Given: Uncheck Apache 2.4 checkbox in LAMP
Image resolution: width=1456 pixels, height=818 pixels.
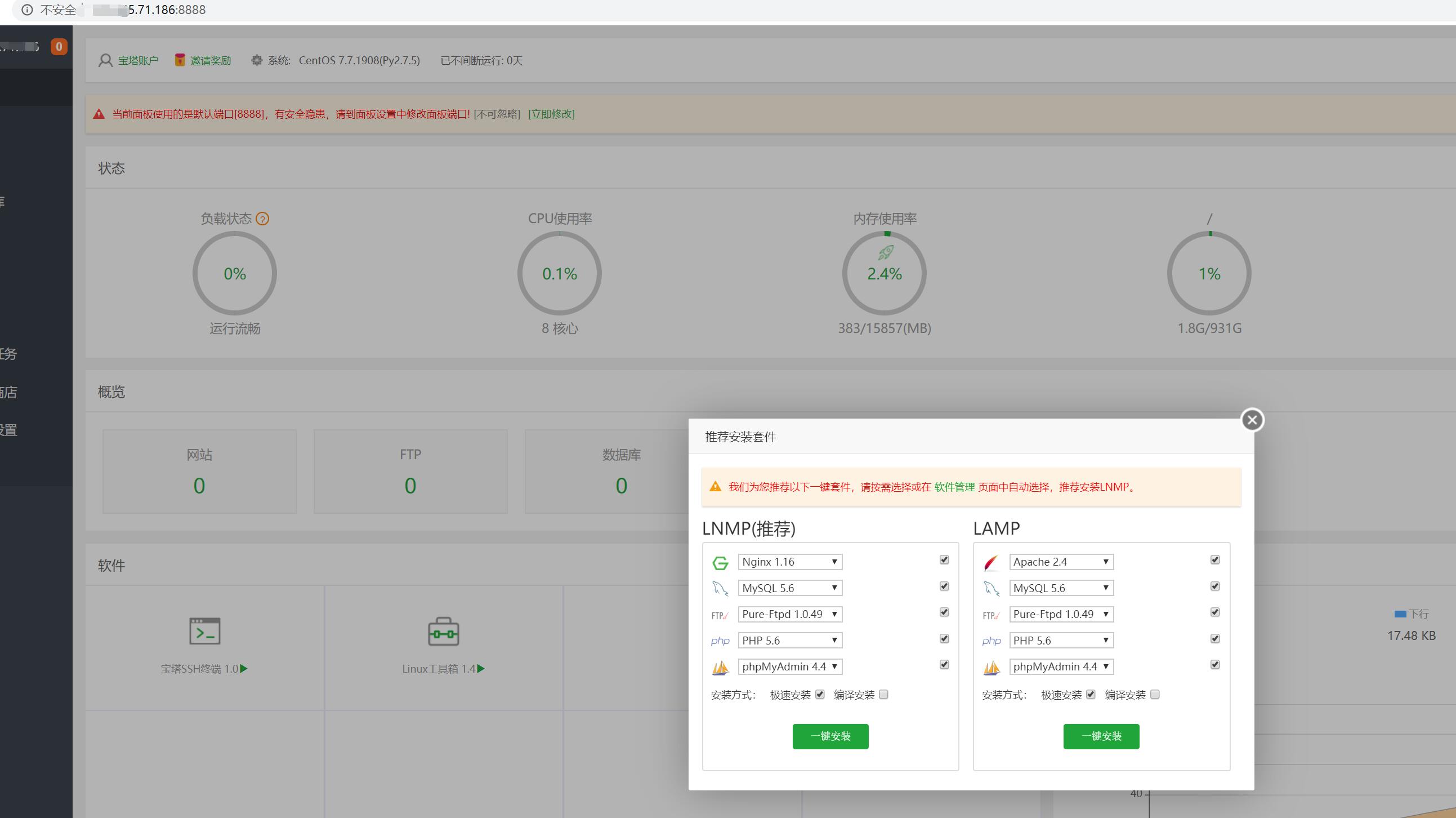Looking at the screenshot, I should pos(1214,560).
